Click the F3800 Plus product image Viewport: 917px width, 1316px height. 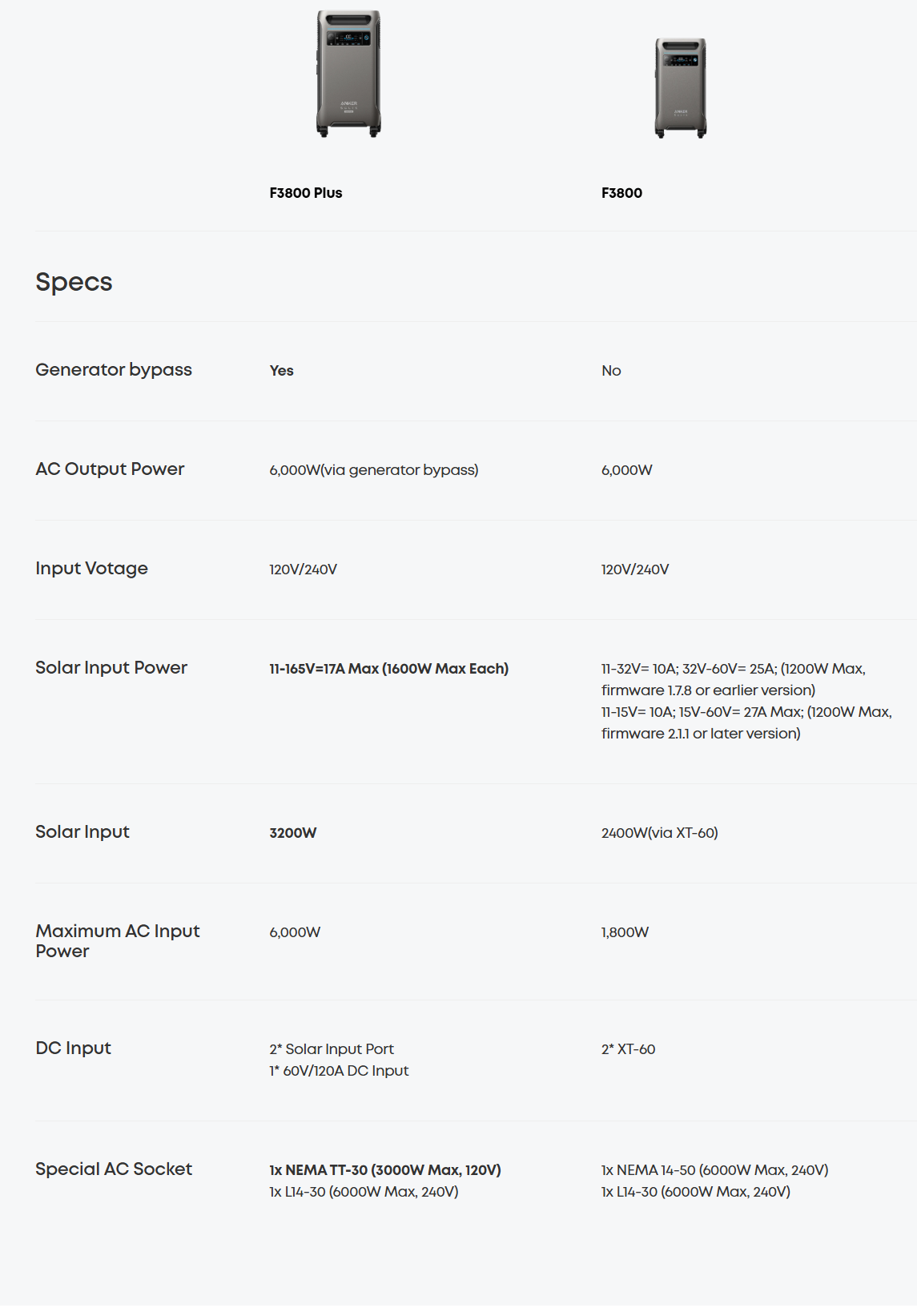(348, 74)
